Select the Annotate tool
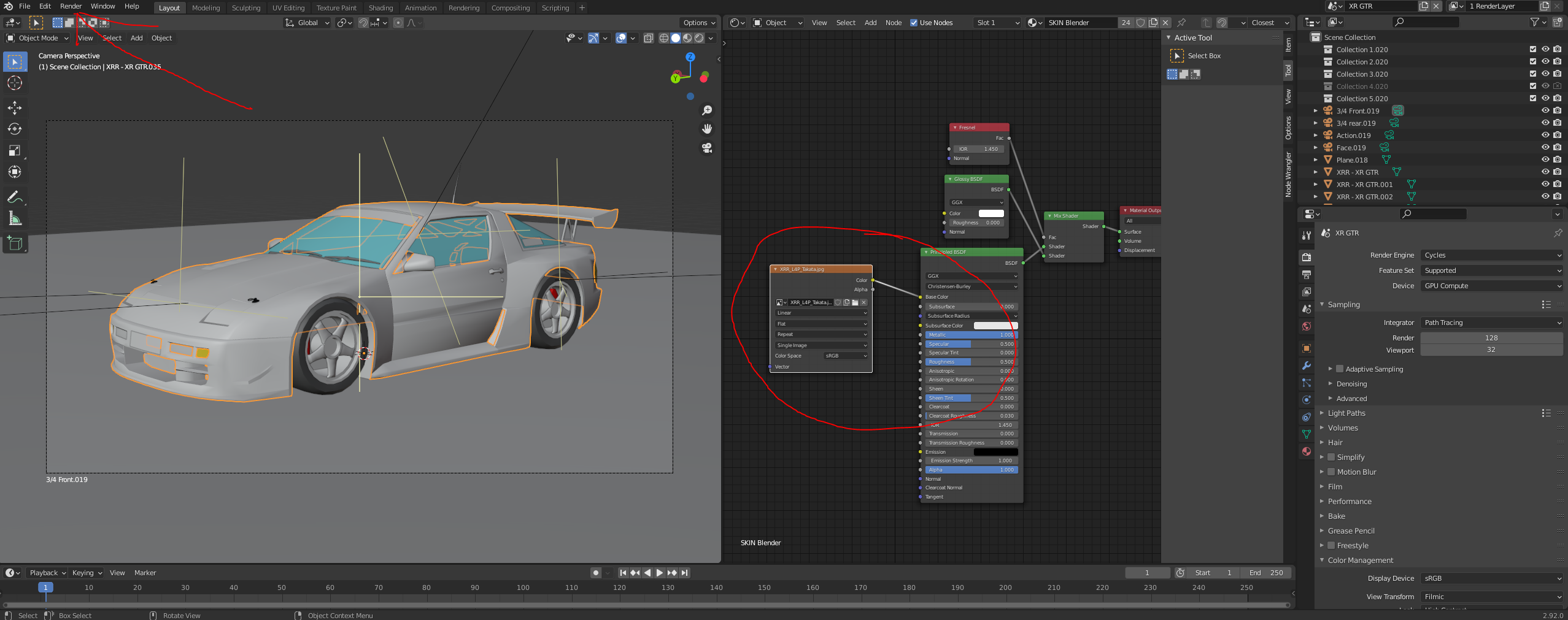The width and height of the screenshot is (1568, 620). [15, 197]
